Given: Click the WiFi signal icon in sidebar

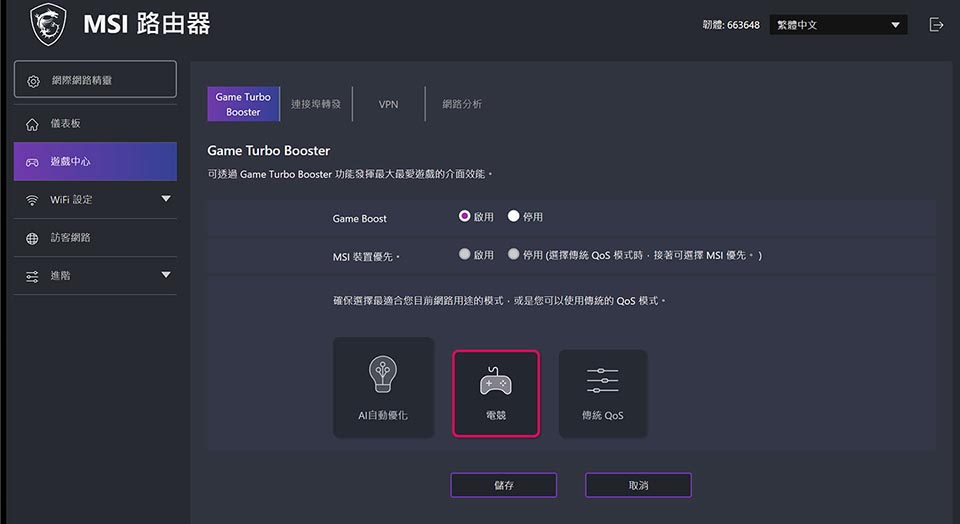Looking at the screenshot, I should coord(32,200).
